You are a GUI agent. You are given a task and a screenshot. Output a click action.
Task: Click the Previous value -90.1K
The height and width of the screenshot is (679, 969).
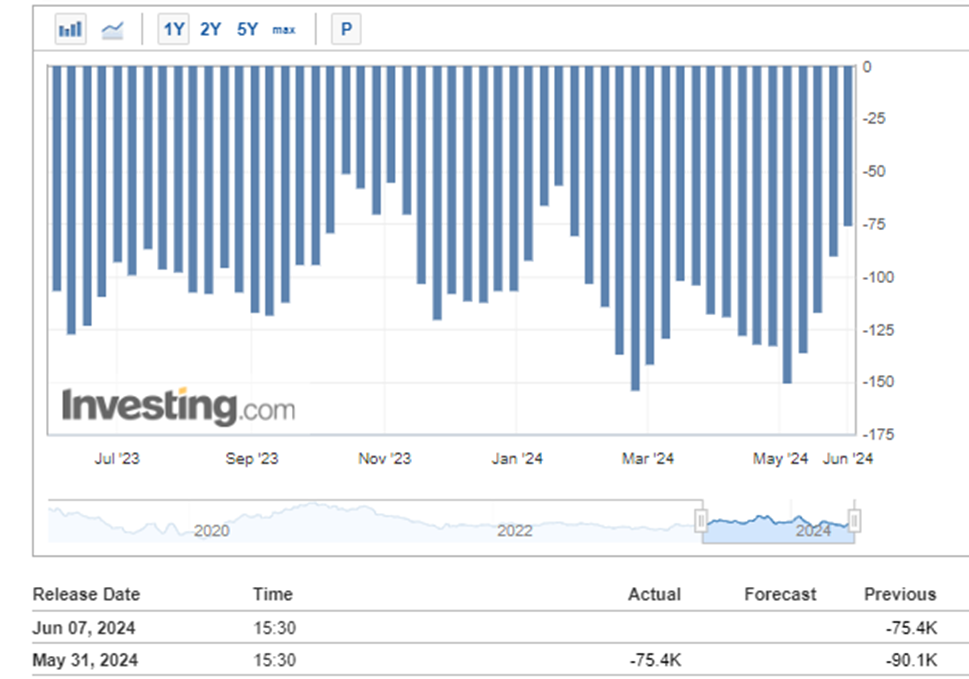[x=912, y=660]
